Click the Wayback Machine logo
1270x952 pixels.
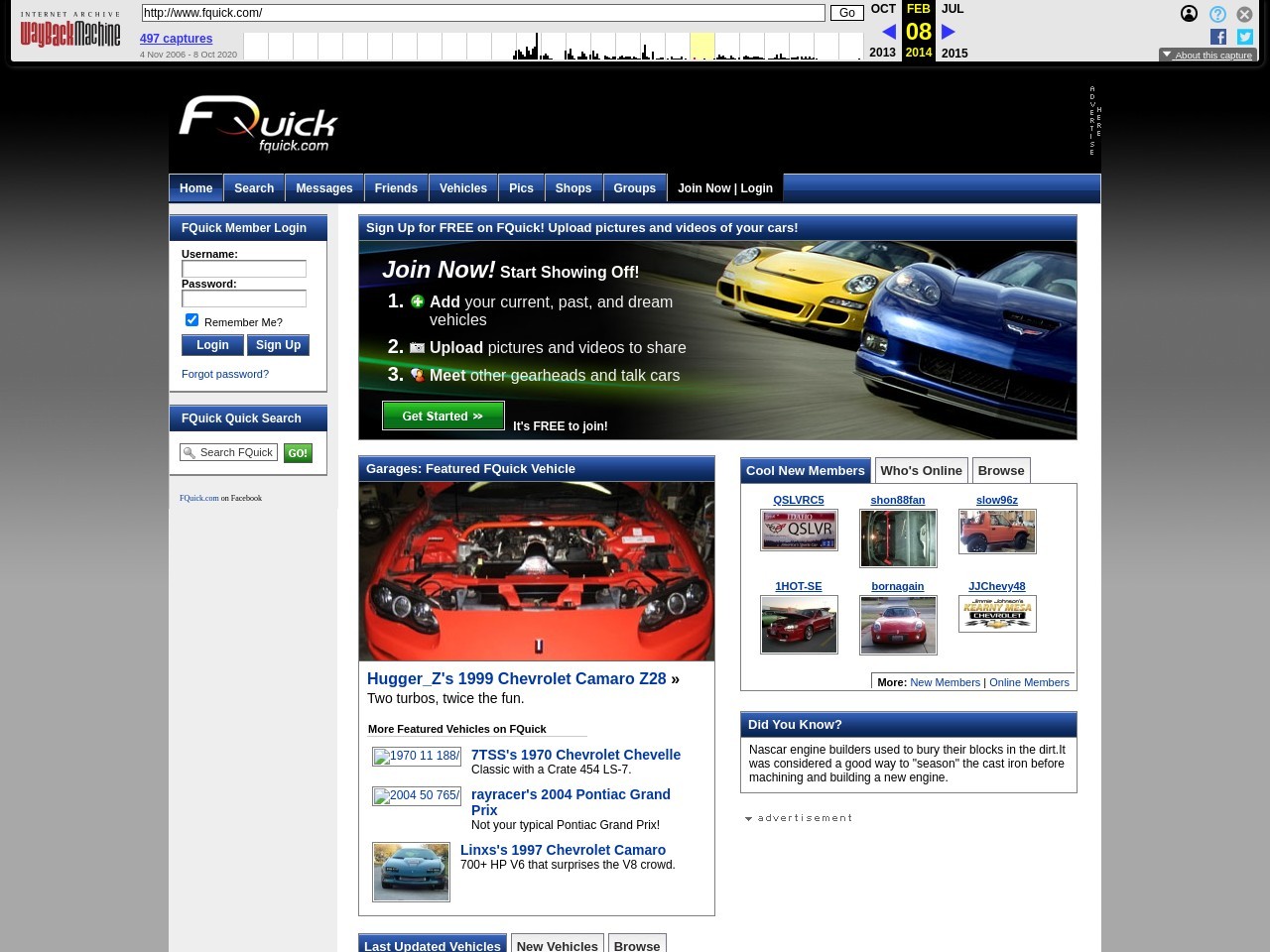[69, 31]
